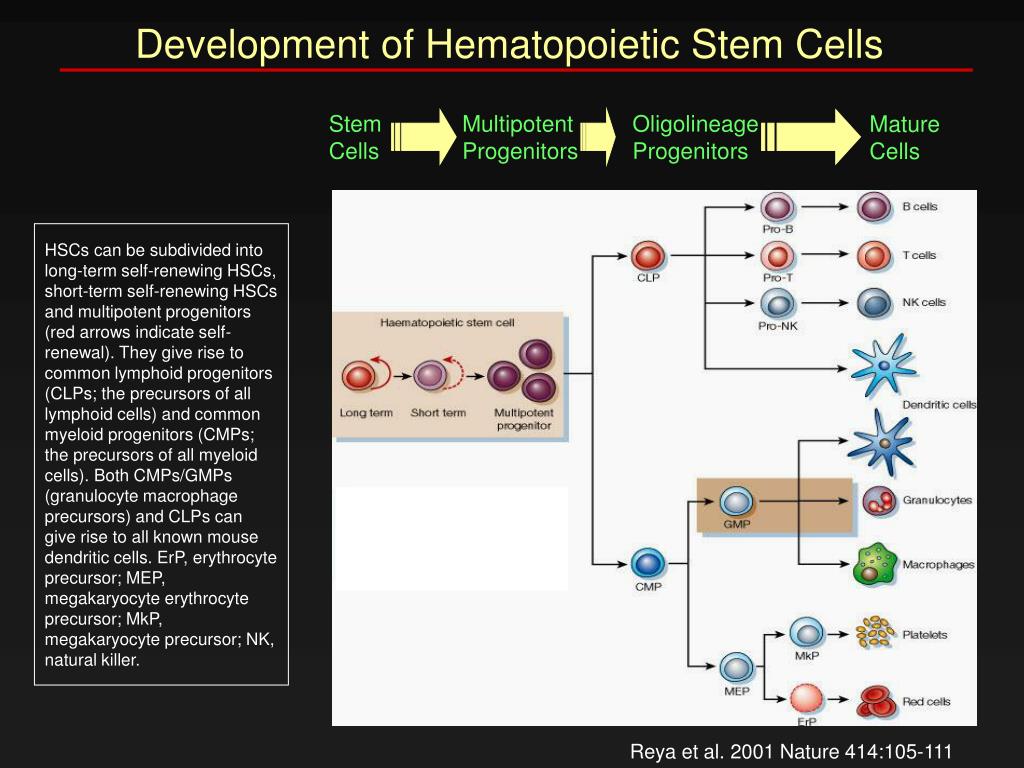1024x768 pixels.
Task: Click yellow arrow before Mature Cells label
Action: pyautogui.click(x=811, y=137)
